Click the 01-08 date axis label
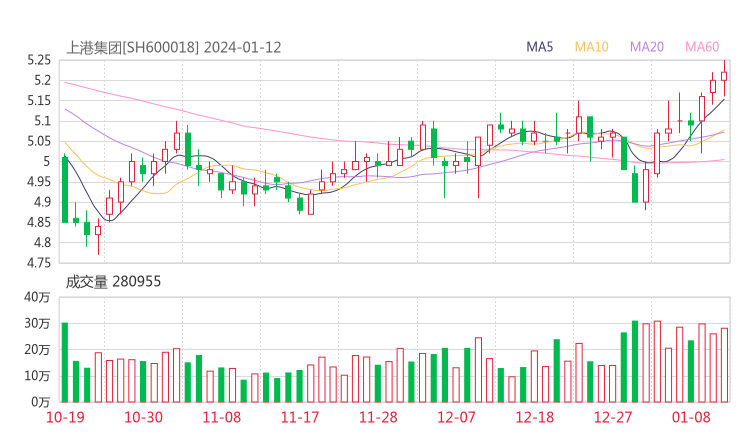 (691, 417)
